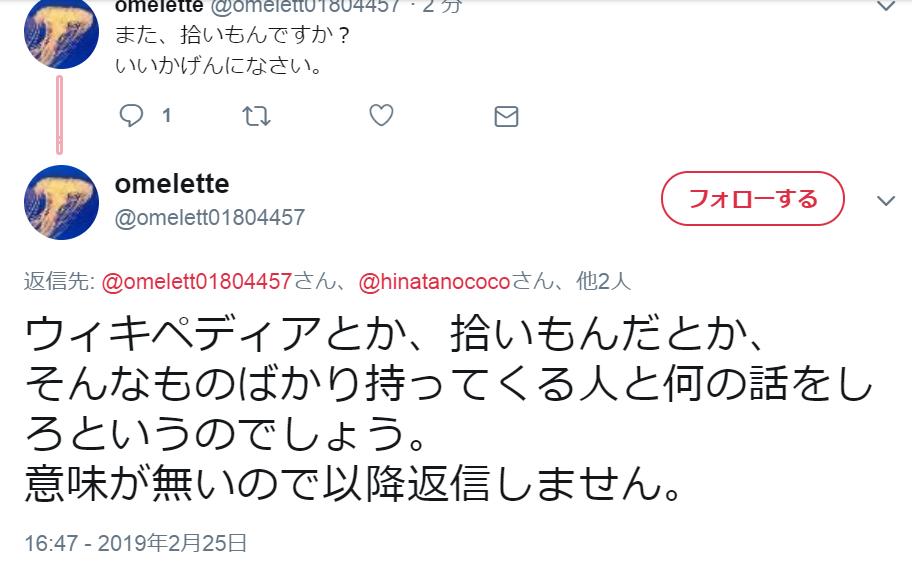Viewport: 912px width, 573px height.
Task: Like the tweet with heart icon
Action: click(381, 116)
